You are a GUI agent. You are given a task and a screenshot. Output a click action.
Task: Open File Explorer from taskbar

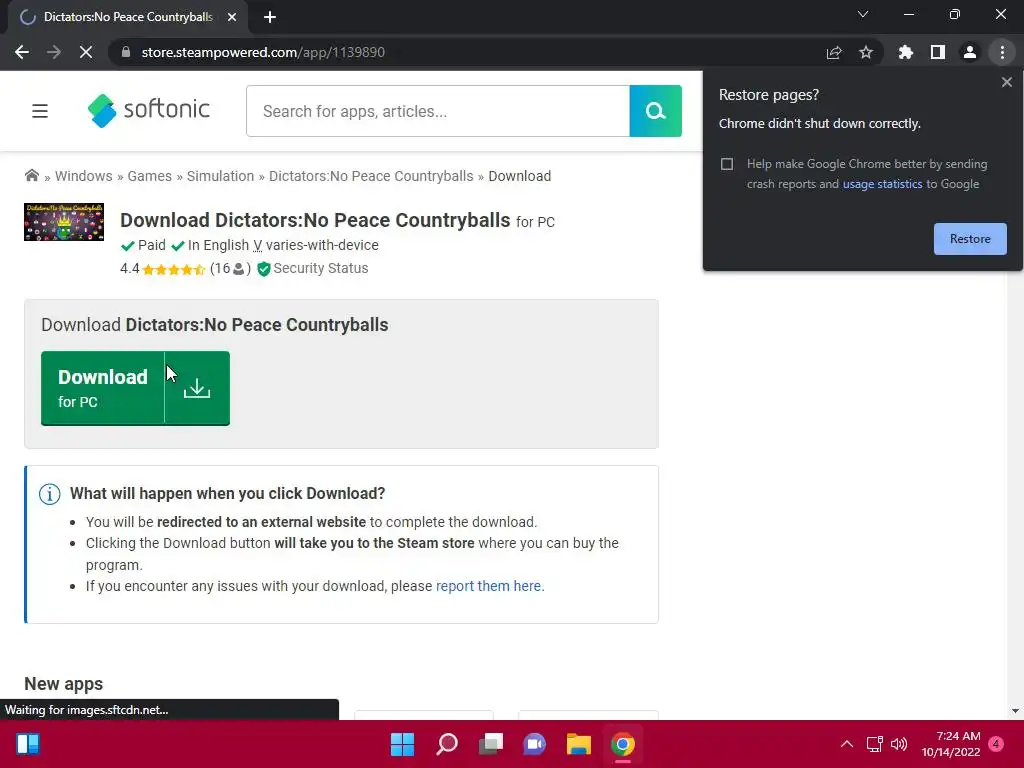[579, 744]
